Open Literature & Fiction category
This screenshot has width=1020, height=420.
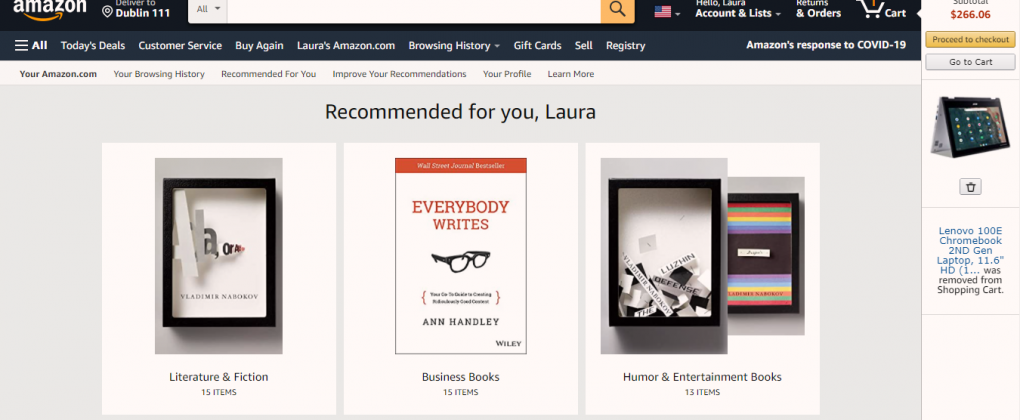coord(219,377)
